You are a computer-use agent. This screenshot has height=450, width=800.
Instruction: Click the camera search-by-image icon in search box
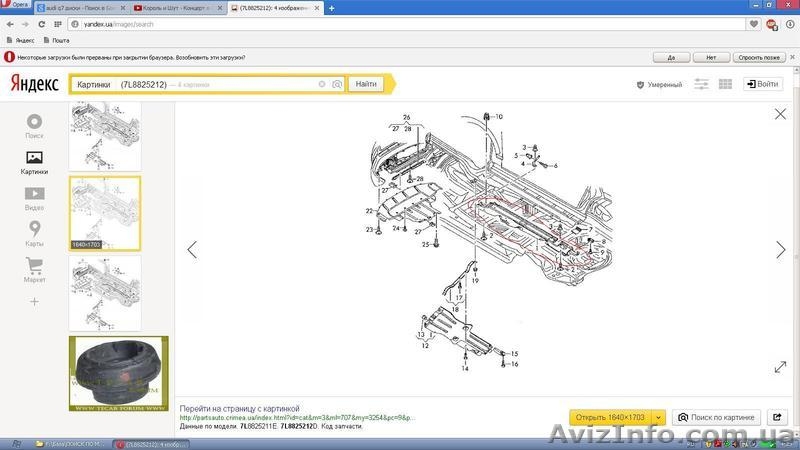[337, 85]
